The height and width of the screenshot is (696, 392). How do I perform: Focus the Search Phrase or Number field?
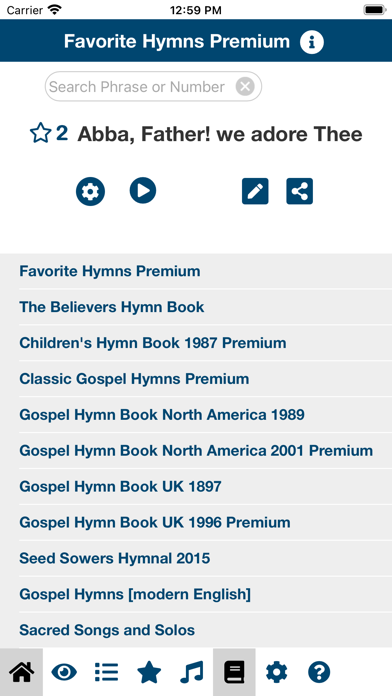click(x=153, y=87)
